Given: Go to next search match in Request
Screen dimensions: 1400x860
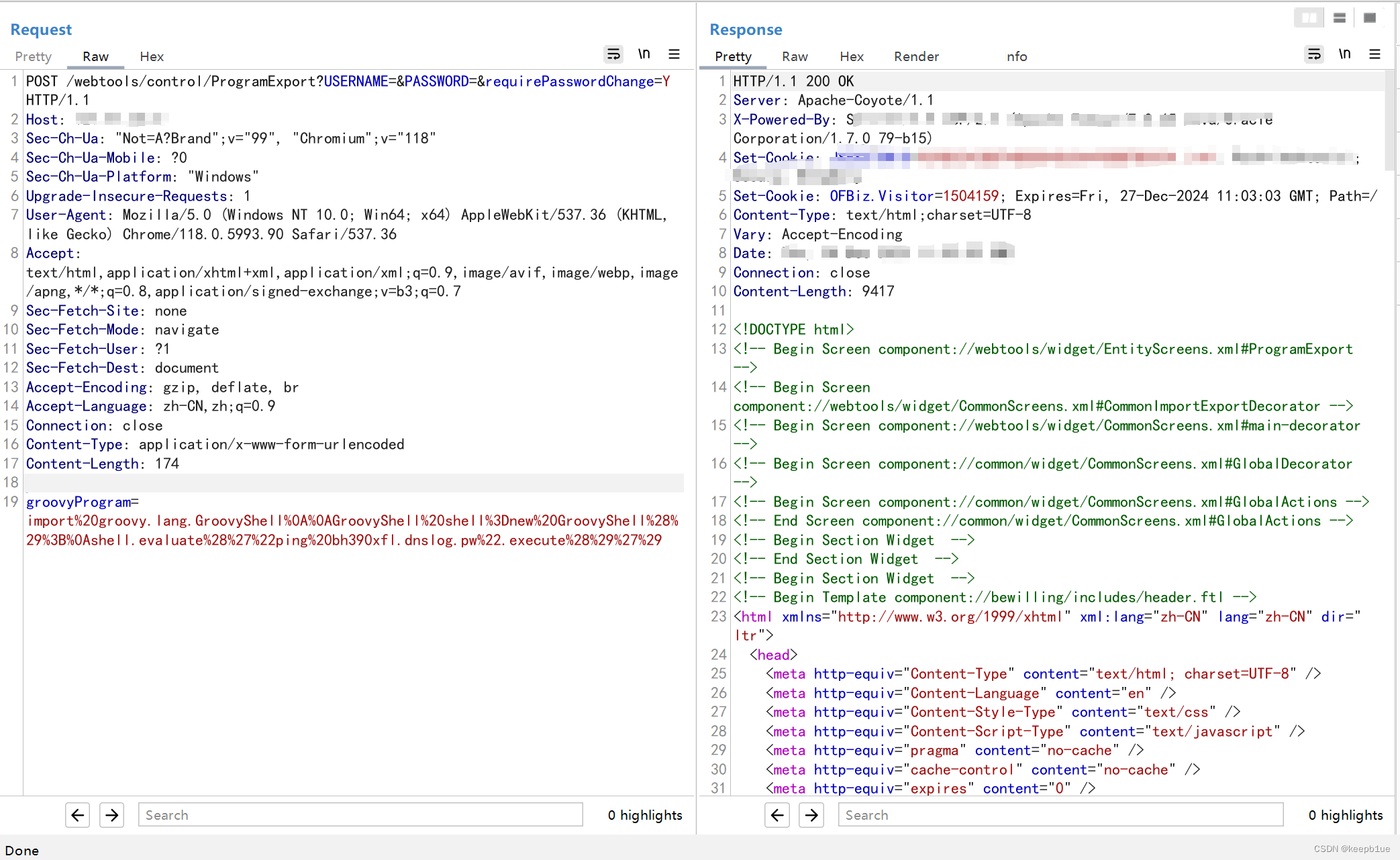Looking at the screenshot, I should (112, 815).
